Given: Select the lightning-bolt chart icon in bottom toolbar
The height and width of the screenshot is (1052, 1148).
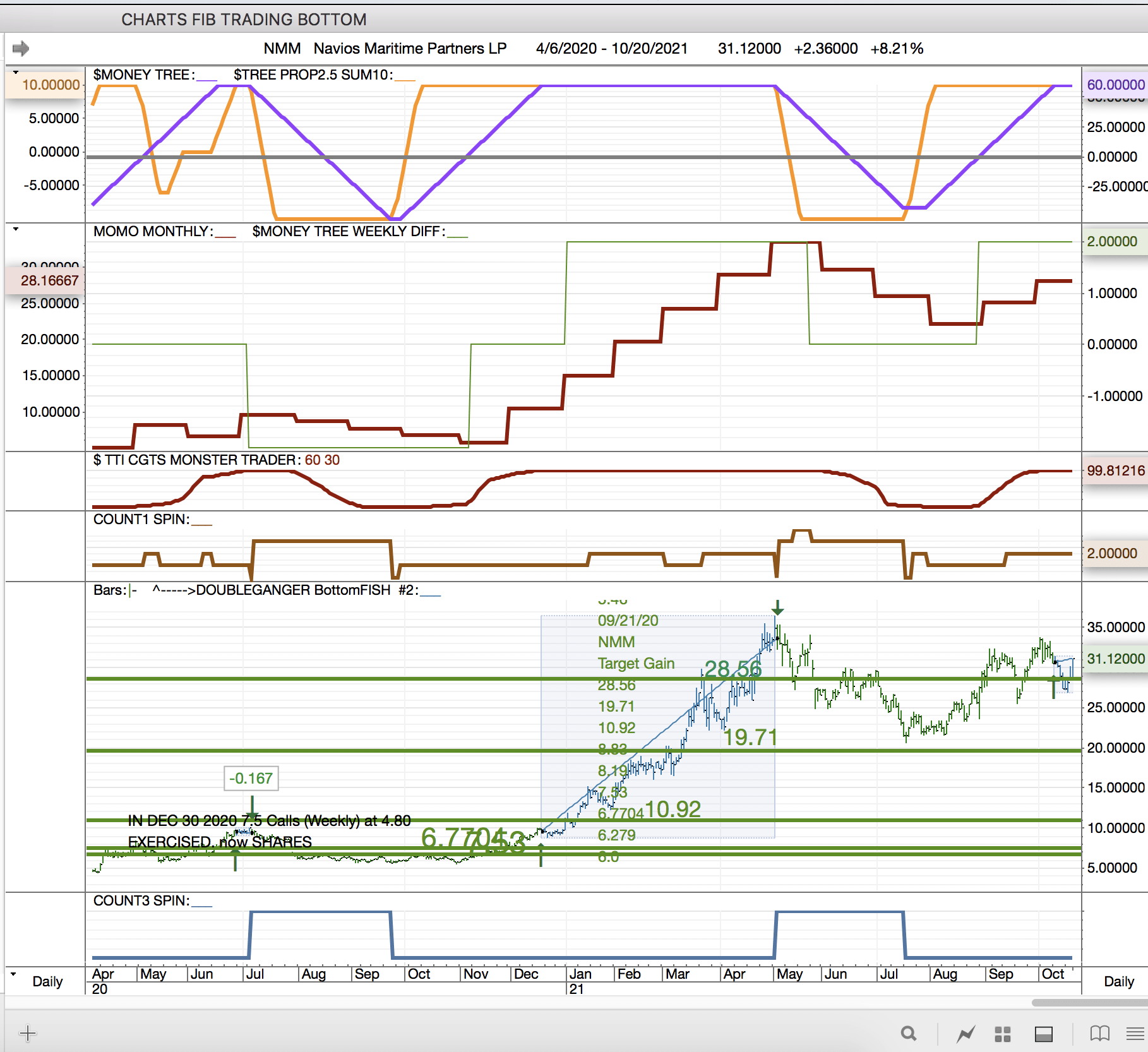Looking at the screenshot, I should (966, 1034).
